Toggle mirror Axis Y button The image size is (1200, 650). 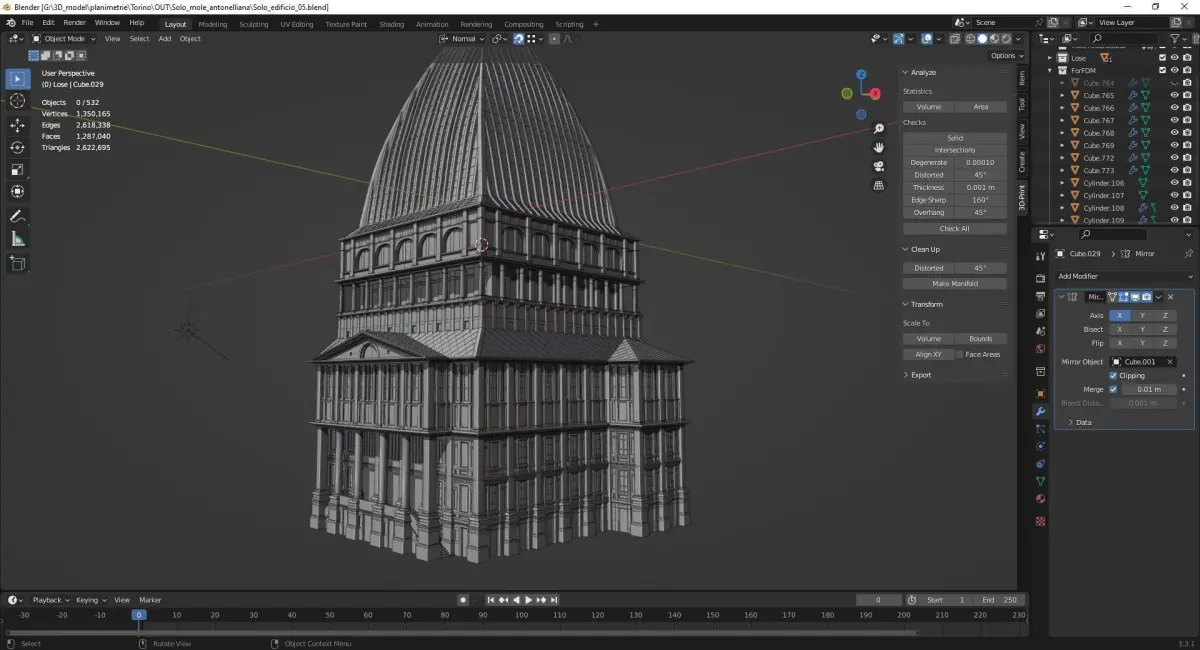tap(1142, 315)
